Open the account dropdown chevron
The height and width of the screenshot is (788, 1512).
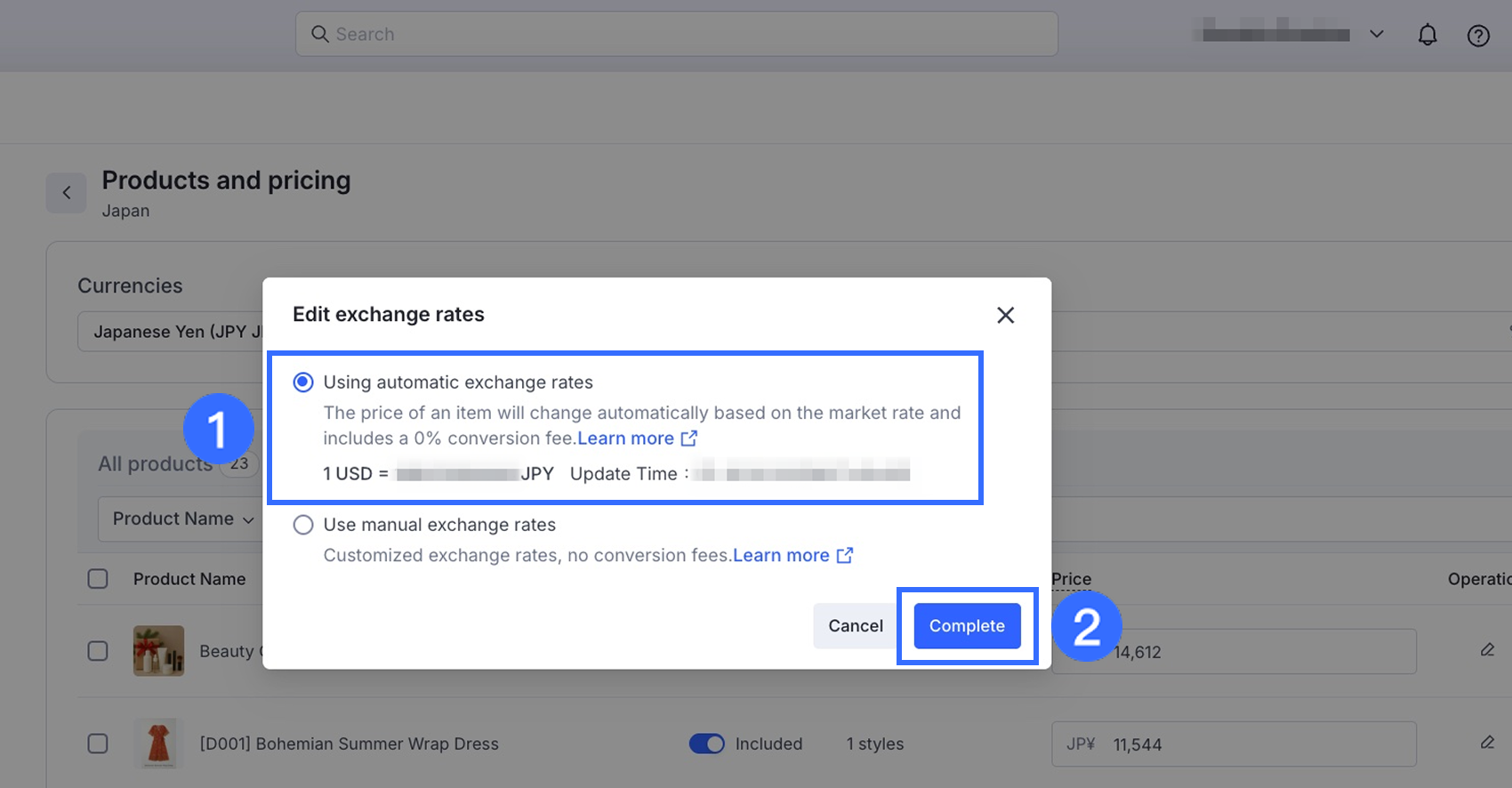(x=1377, y=35)
